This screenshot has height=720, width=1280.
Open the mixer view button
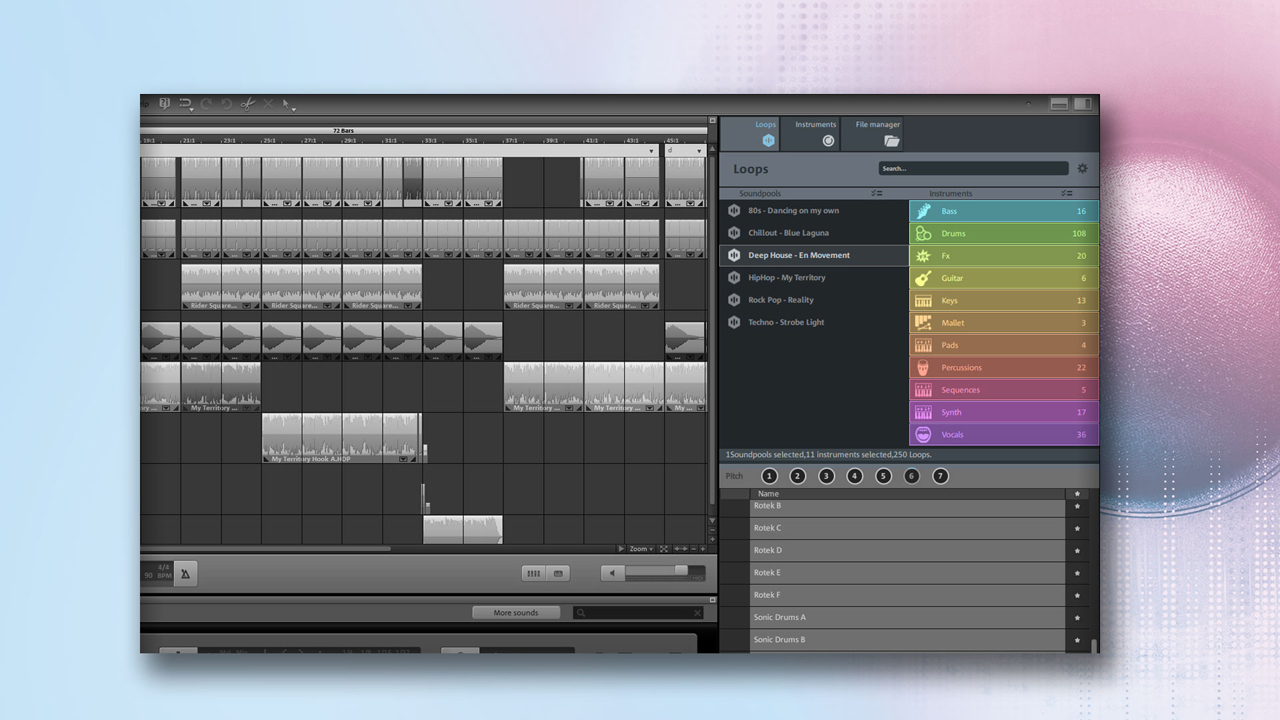coord(533,573)
